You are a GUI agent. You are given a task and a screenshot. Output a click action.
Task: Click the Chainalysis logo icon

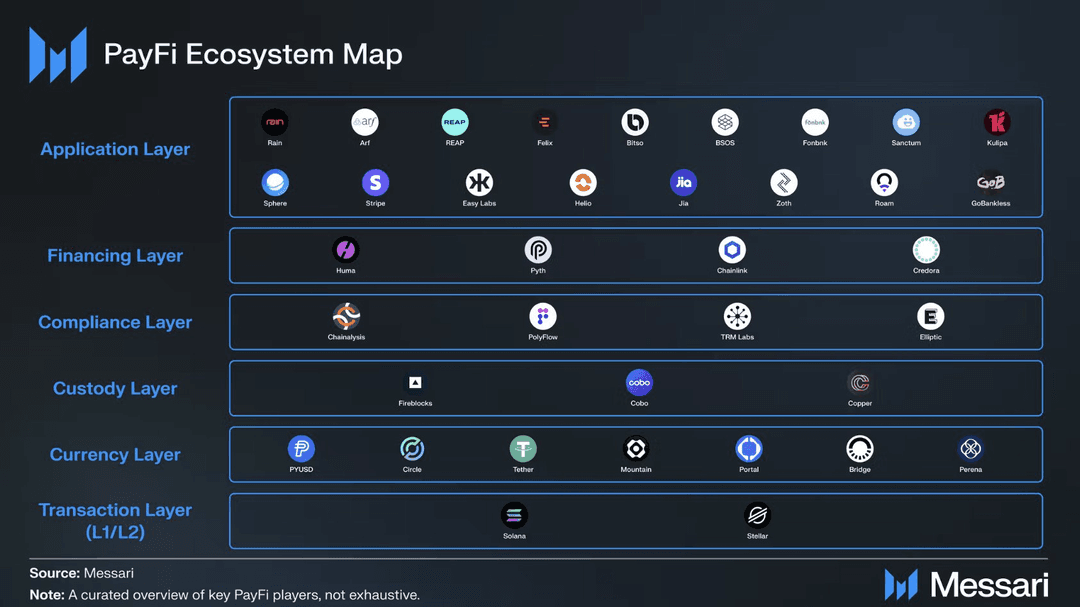(x=346, y=317)
